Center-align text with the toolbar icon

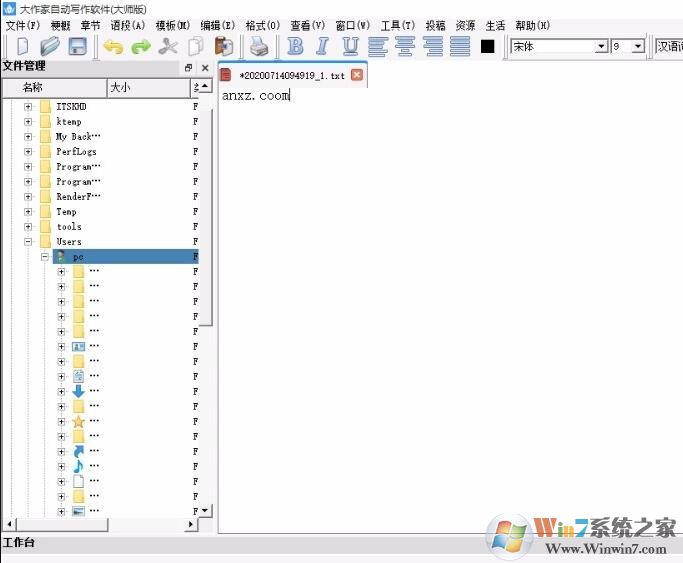[x=405, y=46]
